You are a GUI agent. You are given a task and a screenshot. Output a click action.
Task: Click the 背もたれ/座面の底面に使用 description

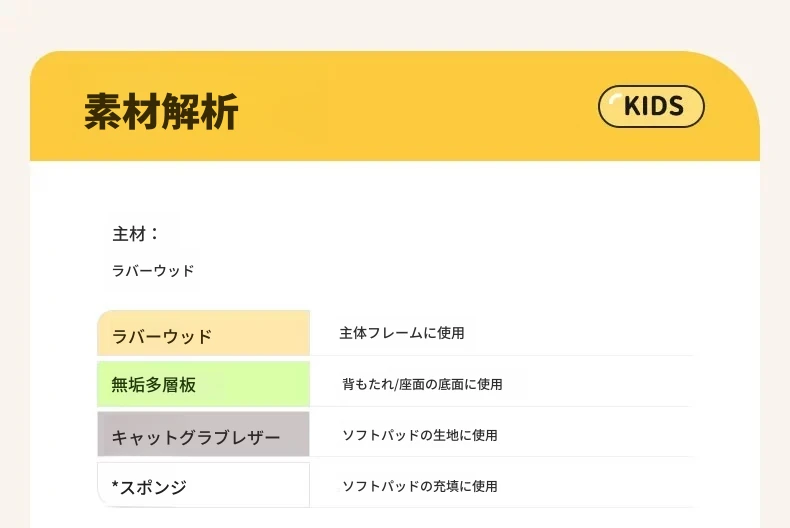(422, 384)
